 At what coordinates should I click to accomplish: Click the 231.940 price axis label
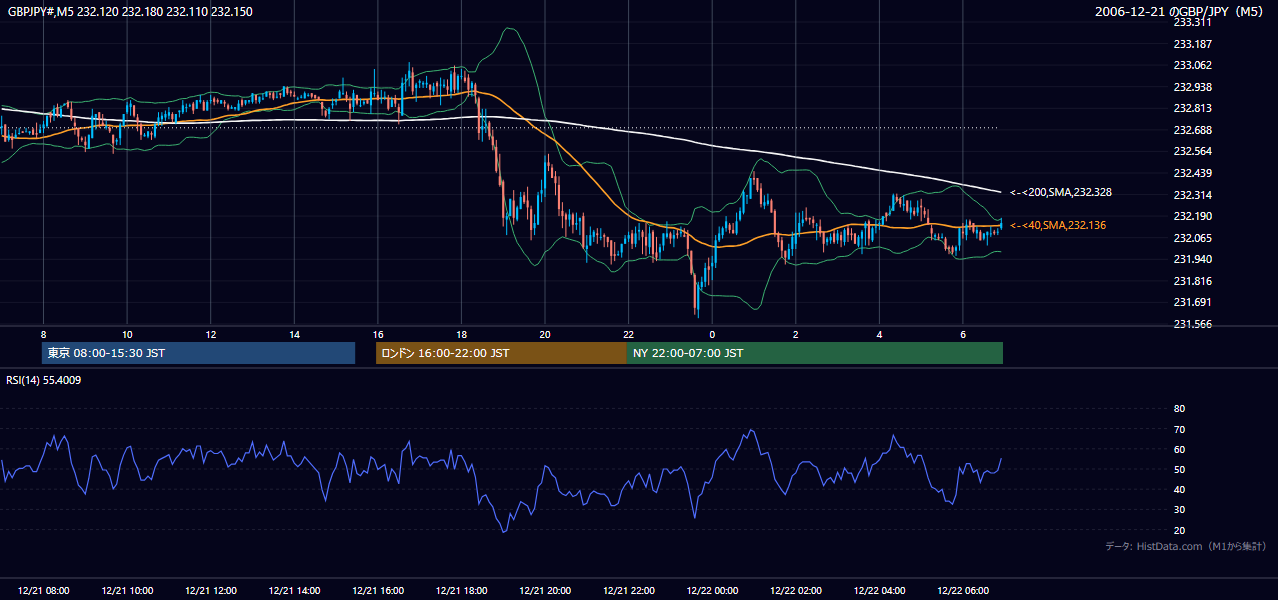1192,259
